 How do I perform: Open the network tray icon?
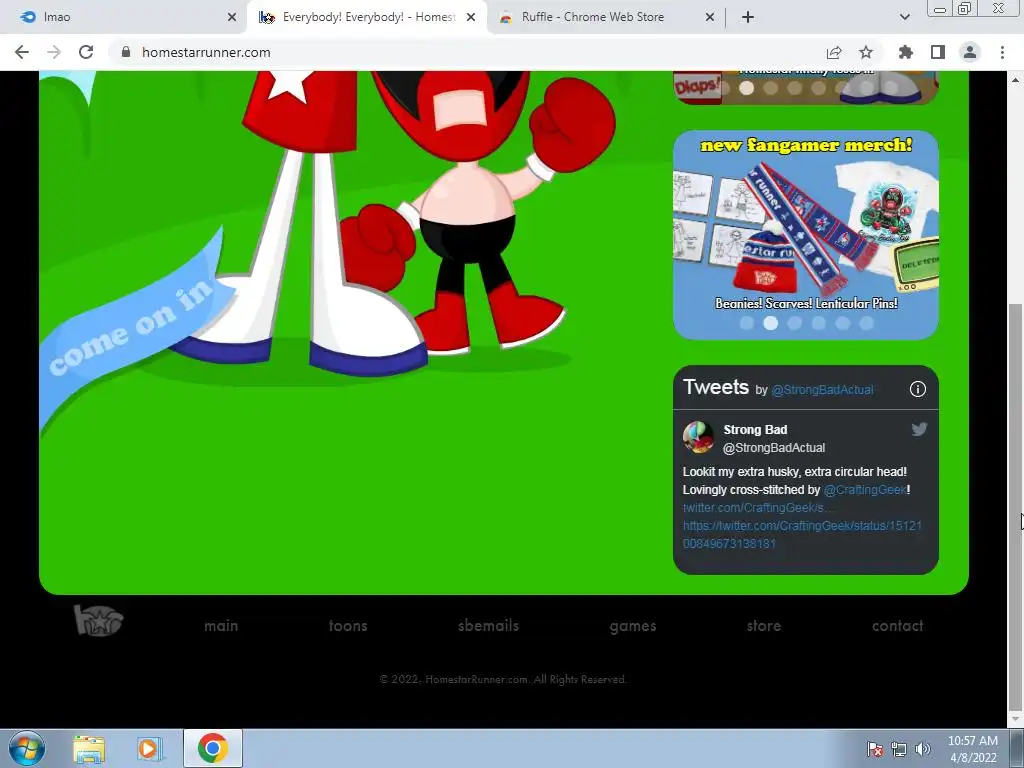tap(899, 749)
